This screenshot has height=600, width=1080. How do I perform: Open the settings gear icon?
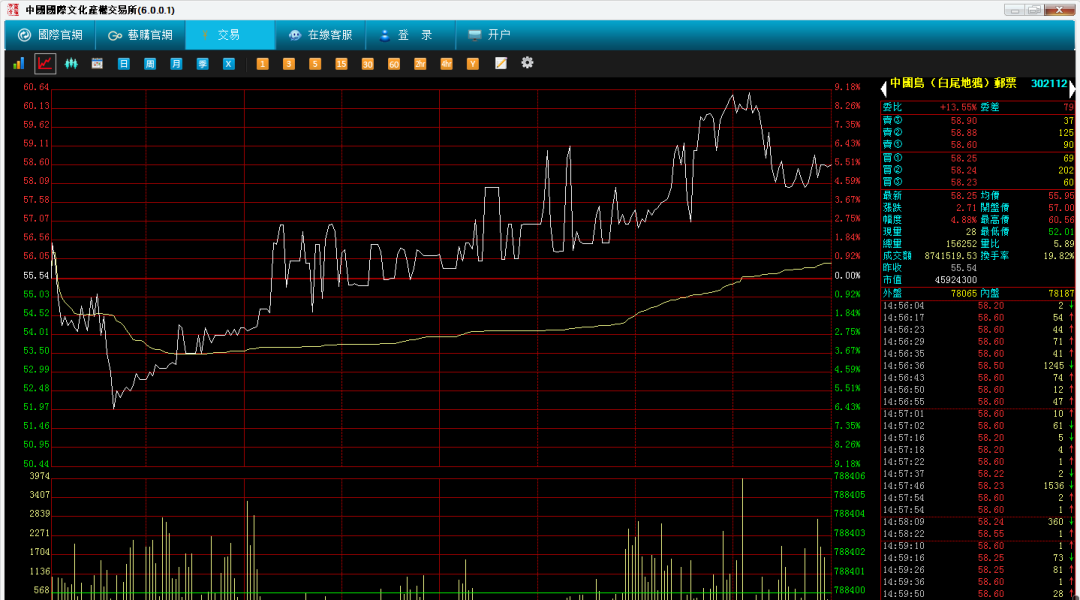pos(527,63)
